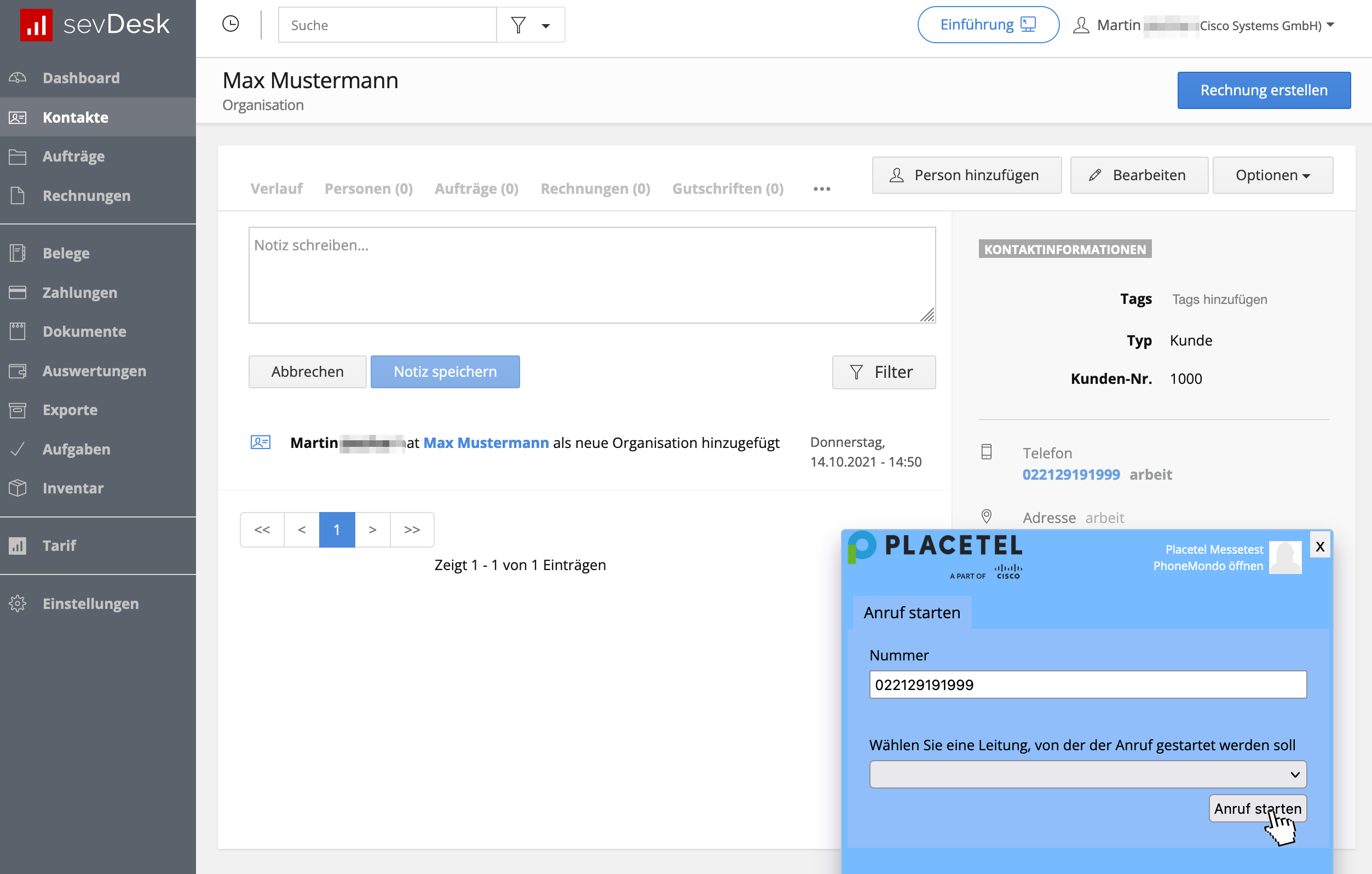
Task: Click the date Donnerstag, 14.10.2021 - 14:50
Action: click(866, 452)
